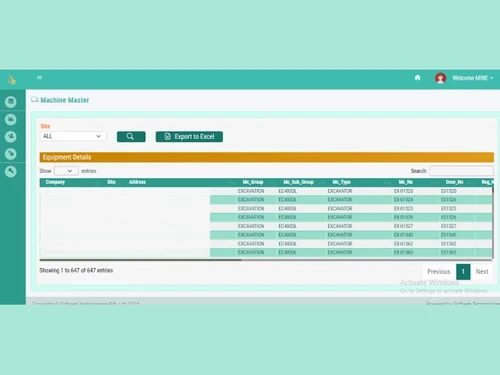Click the Previous pagination button
Screen dimensions: 500x375
pyautogui.click(x=439, y=272)
